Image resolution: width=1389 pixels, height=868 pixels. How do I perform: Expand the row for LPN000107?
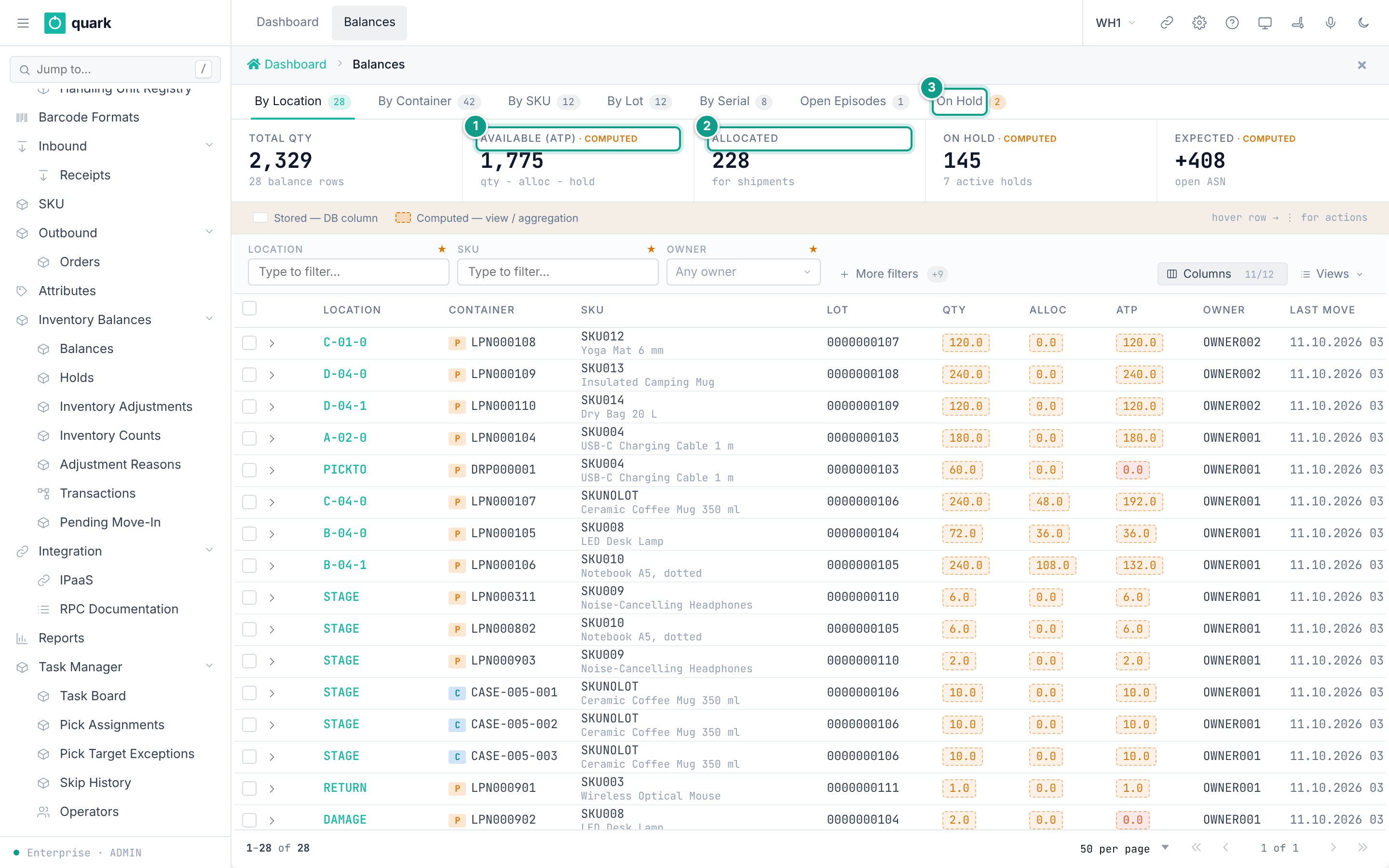[x=272, y=502]
